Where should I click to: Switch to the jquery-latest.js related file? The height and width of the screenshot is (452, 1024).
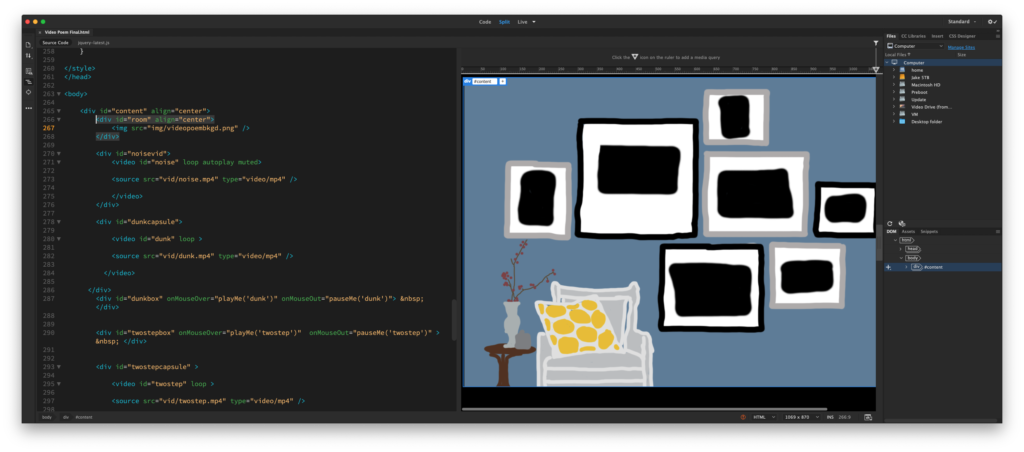92,43
